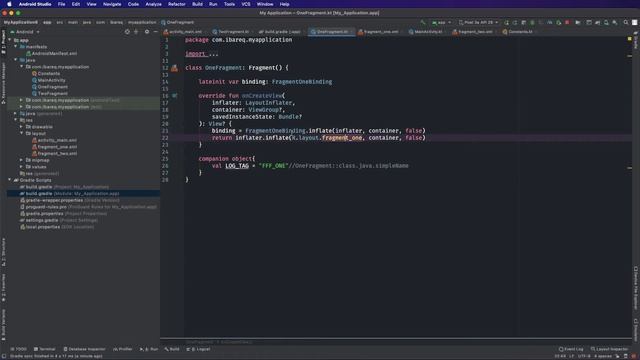The height and width of the screenshot is (360, 640).
Task: Open the Logcat tool window
Action: (x=198, y=349)
